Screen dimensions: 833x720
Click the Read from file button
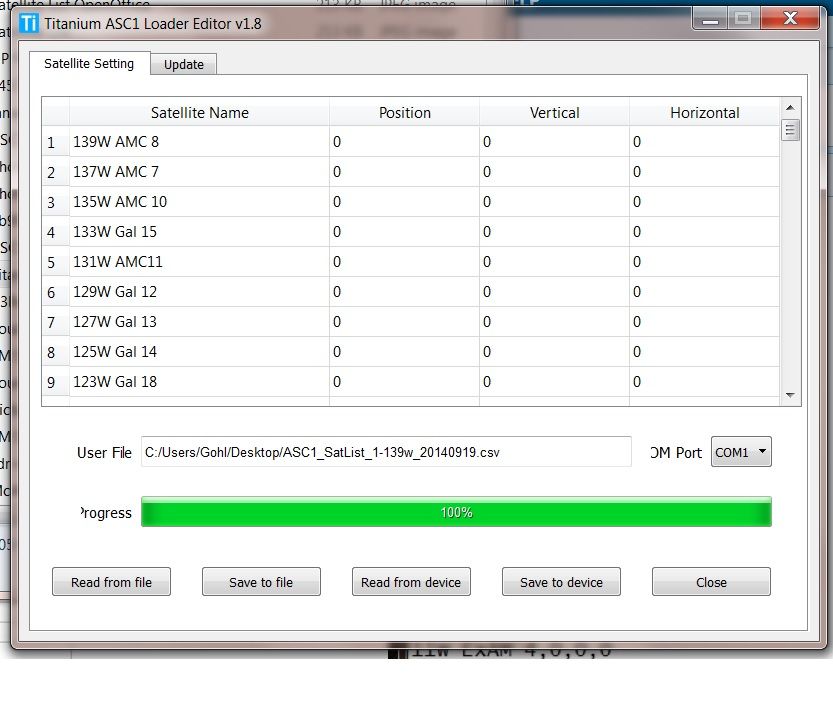coord(112,582)
